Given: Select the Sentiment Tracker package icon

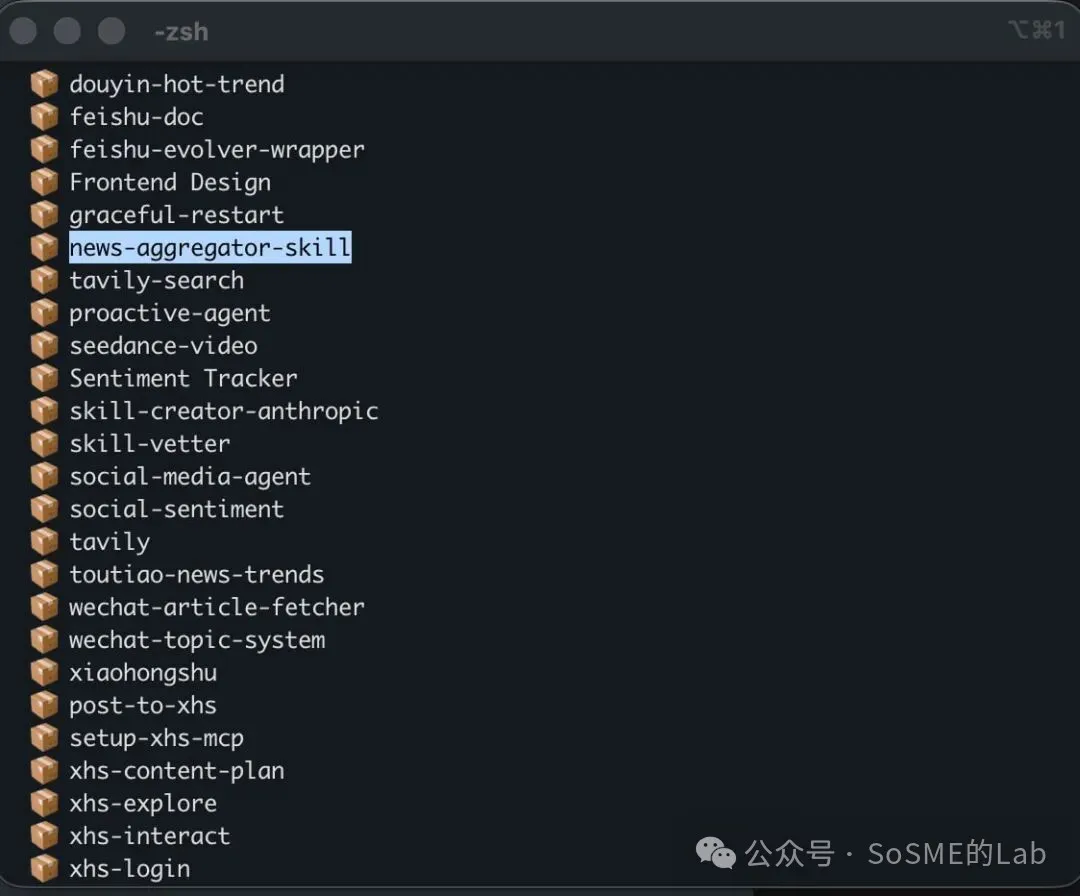Looking at the screenshot, I should [45, 378].
